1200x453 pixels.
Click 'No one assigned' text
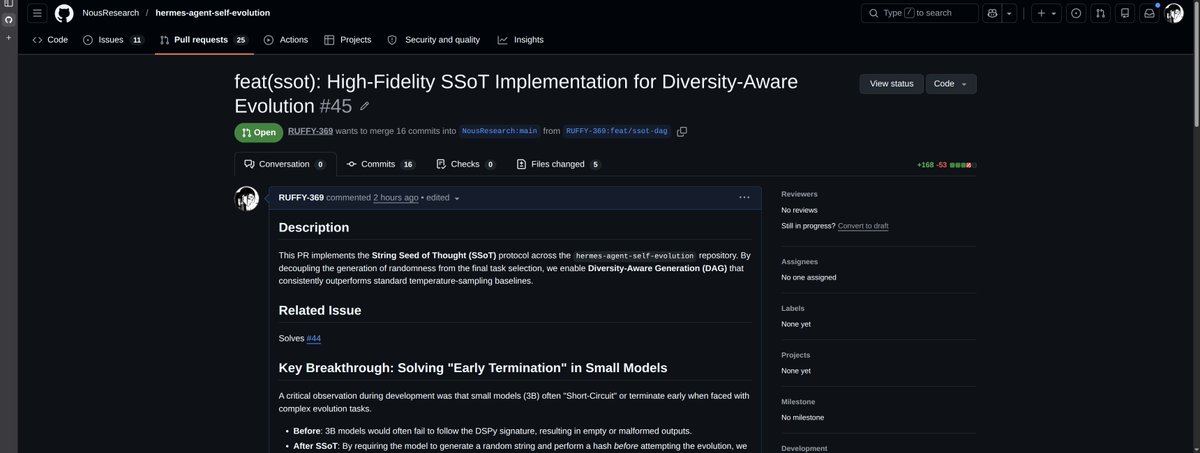tap(809, 278)
